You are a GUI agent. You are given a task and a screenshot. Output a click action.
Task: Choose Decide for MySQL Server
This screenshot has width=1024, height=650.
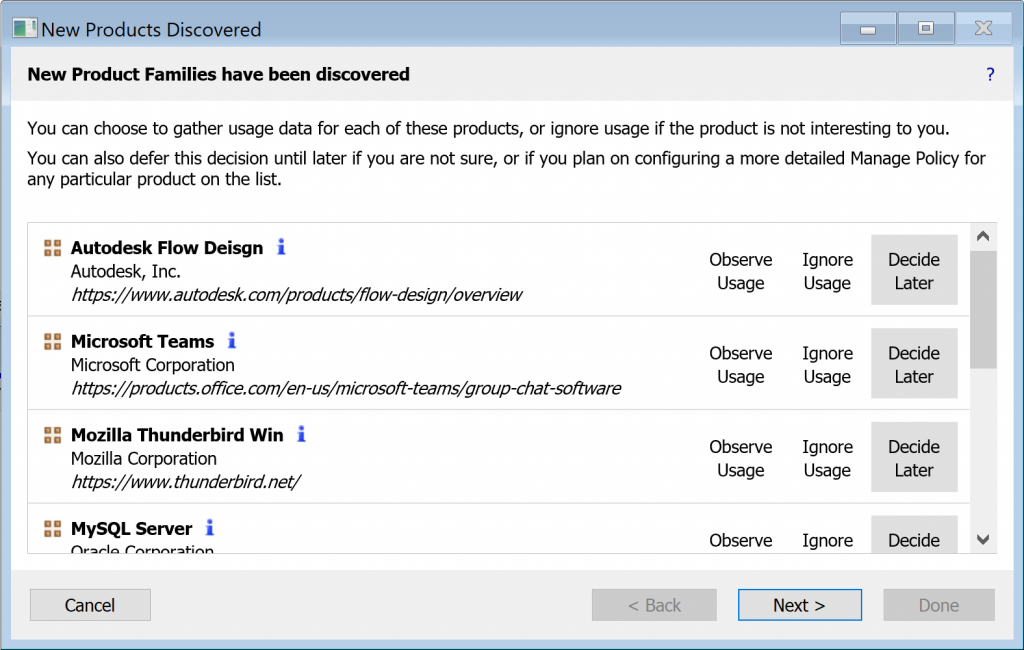coord(914,535)
